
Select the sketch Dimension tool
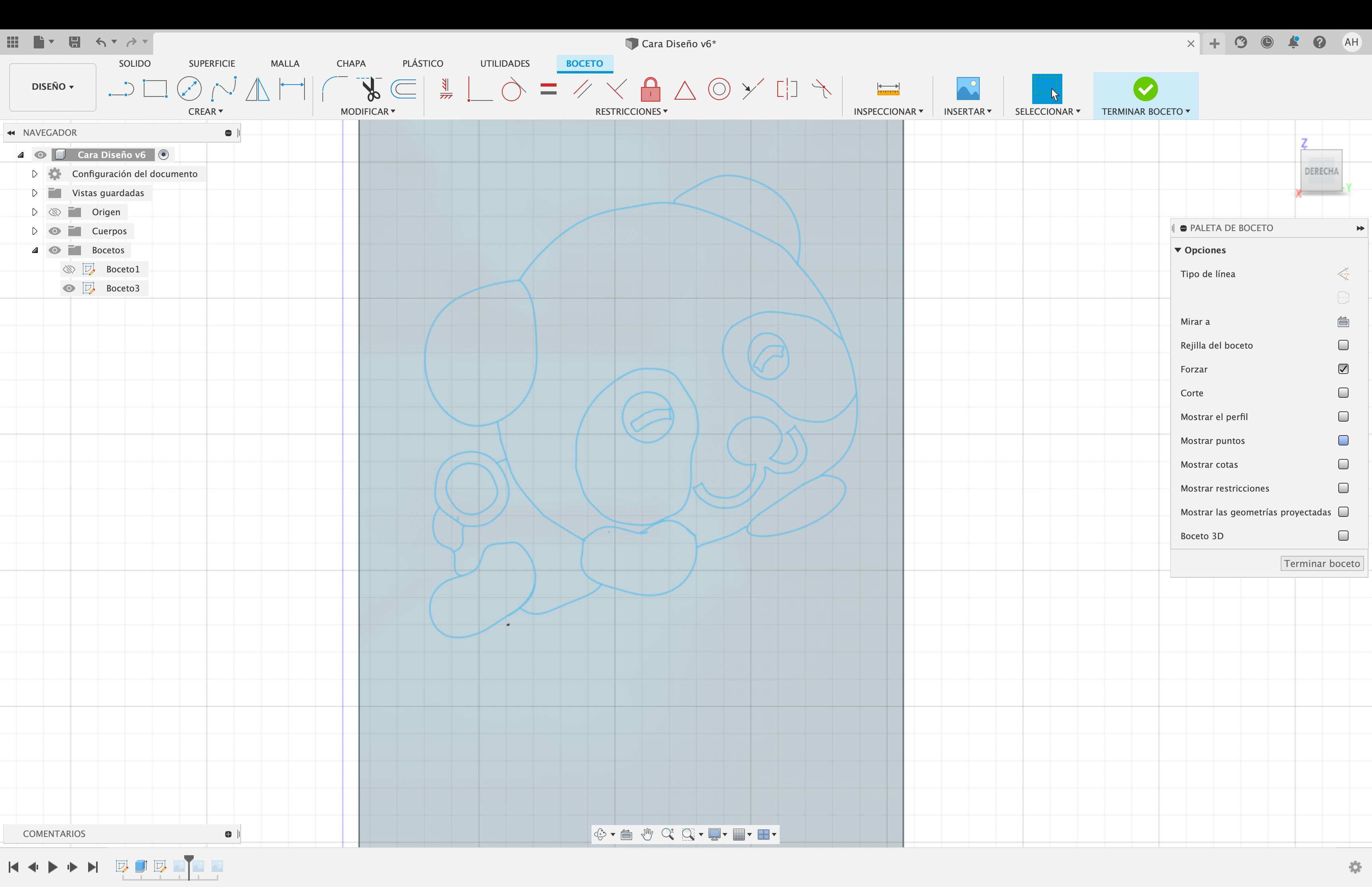pyautogui.click(x=292, y=89)
